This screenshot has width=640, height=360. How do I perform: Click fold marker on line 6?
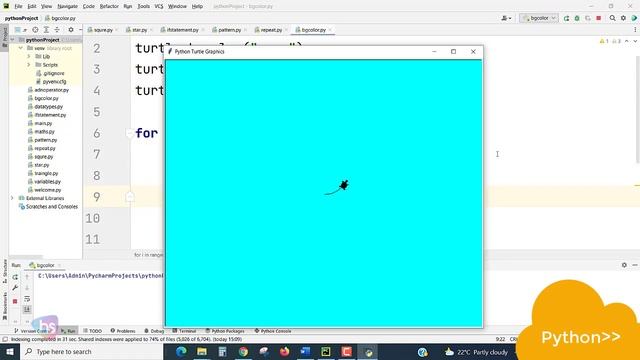pyautogui.click(x=129, y=133)
